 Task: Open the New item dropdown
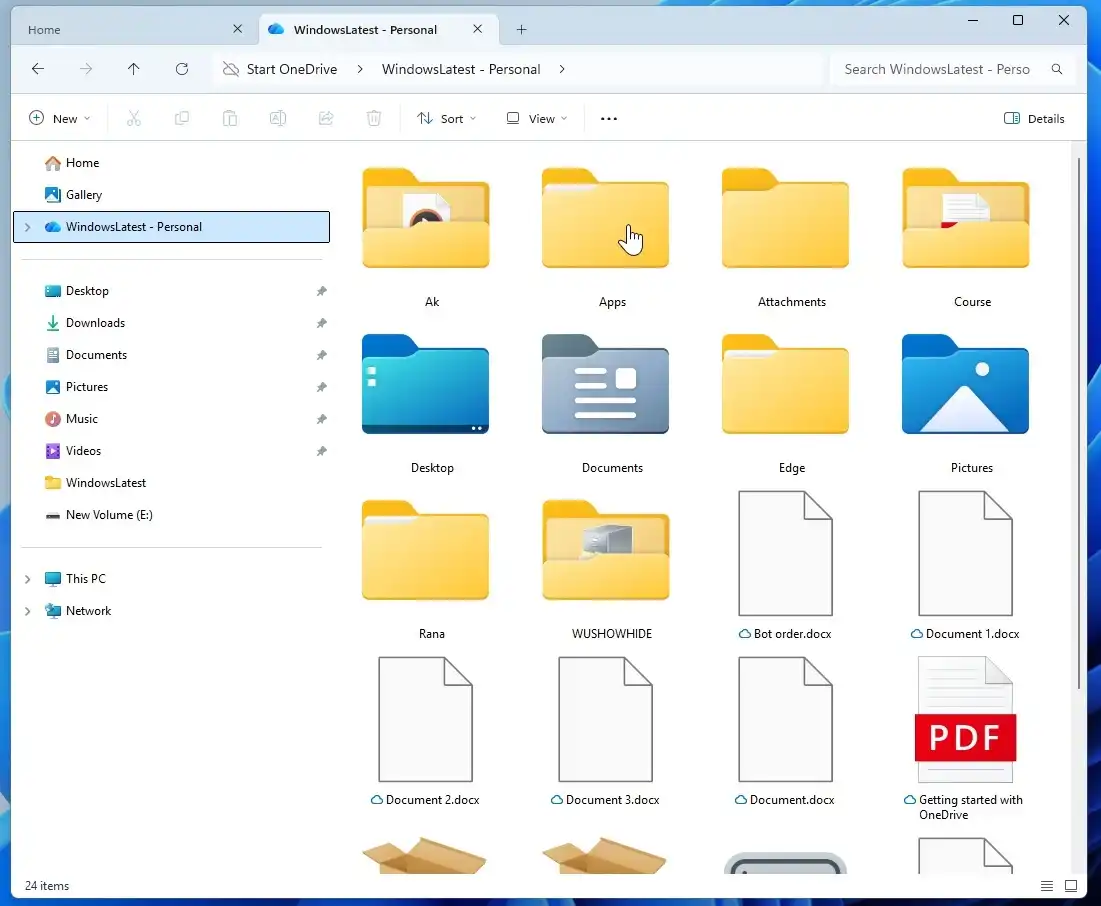tap(60, 119)
